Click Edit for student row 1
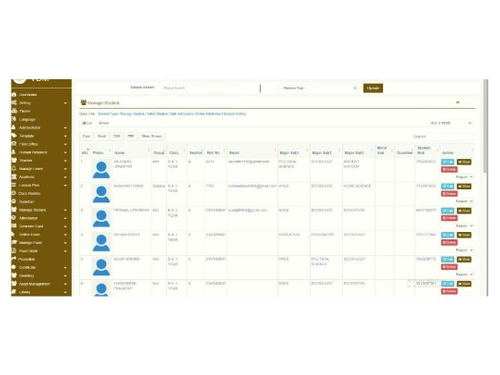This screenshot has height=375, width=500. click(448, 162)
